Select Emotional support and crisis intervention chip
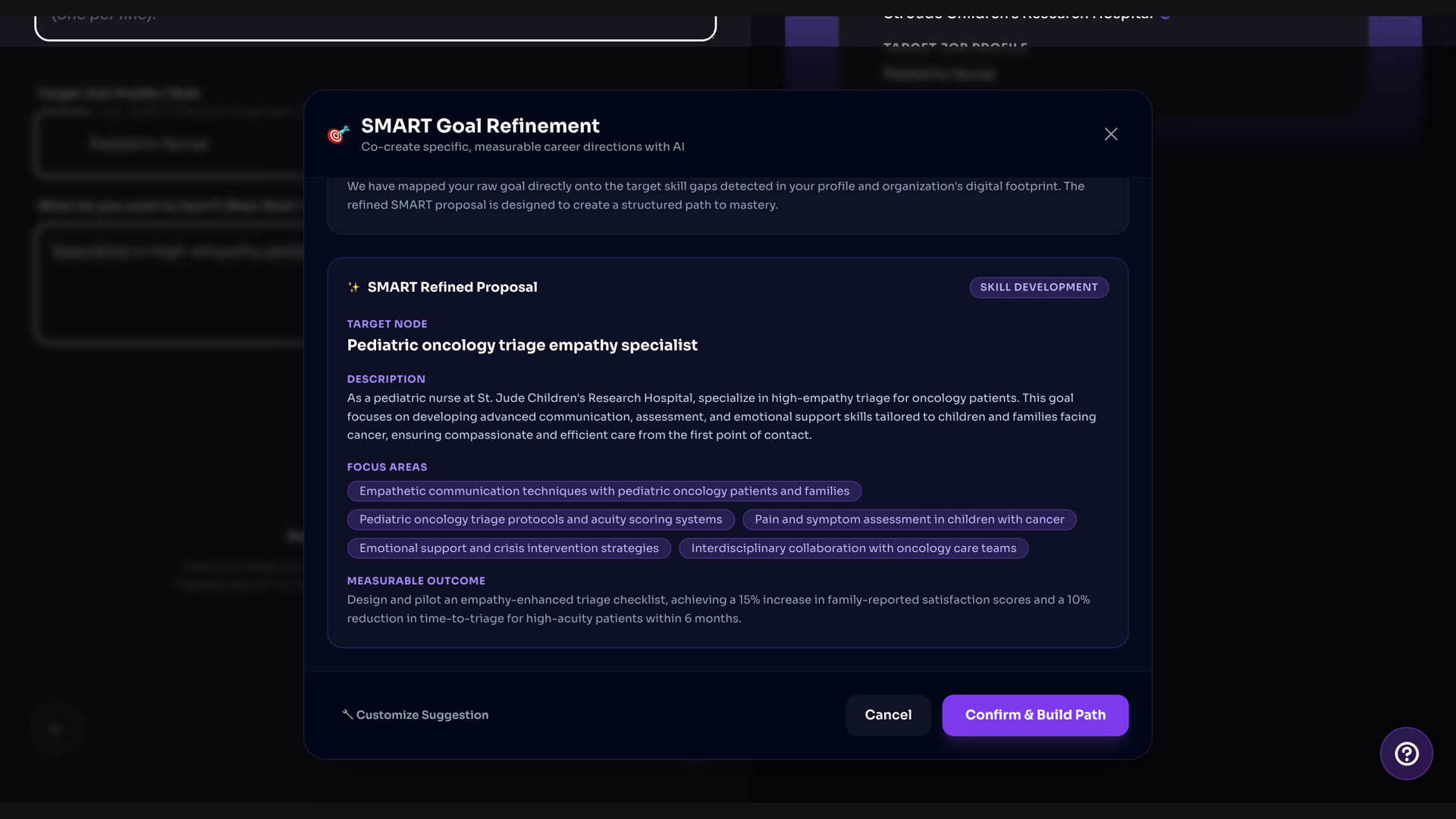This screenshot has height=819, width=1456. [509, 548]
